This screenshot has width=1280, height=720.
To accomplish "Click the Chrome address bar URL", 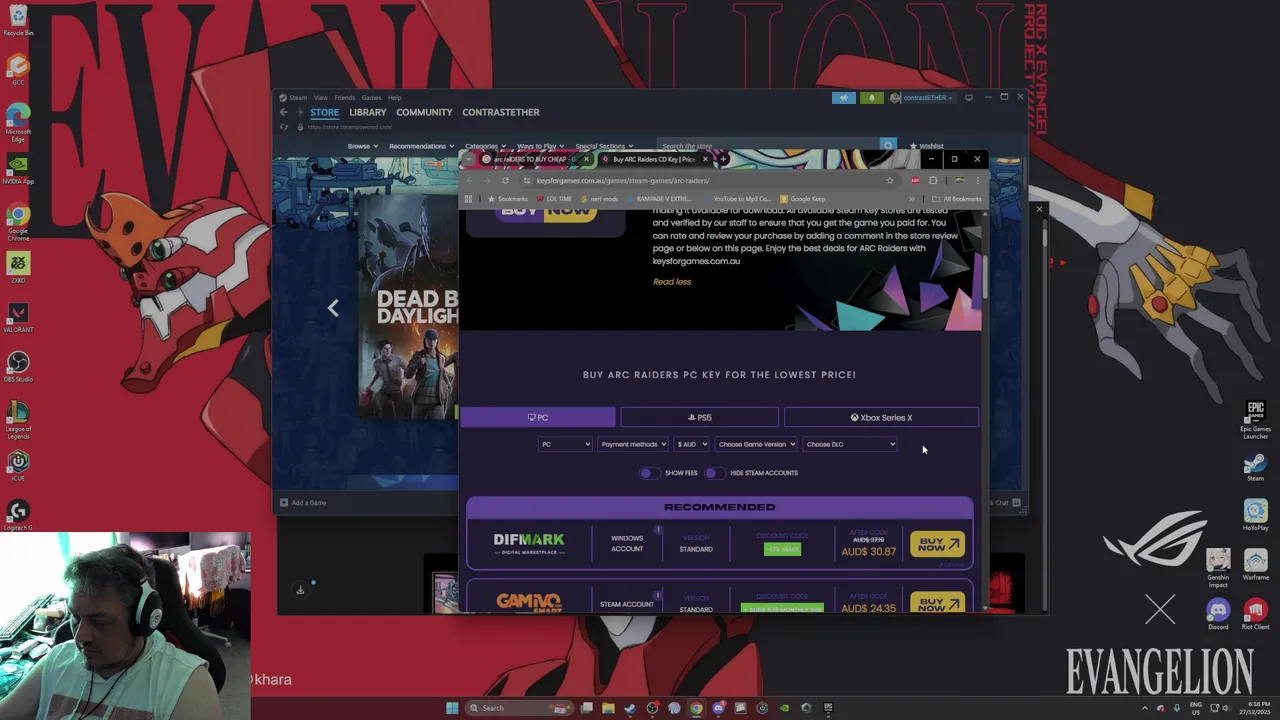I will point(623,181).
